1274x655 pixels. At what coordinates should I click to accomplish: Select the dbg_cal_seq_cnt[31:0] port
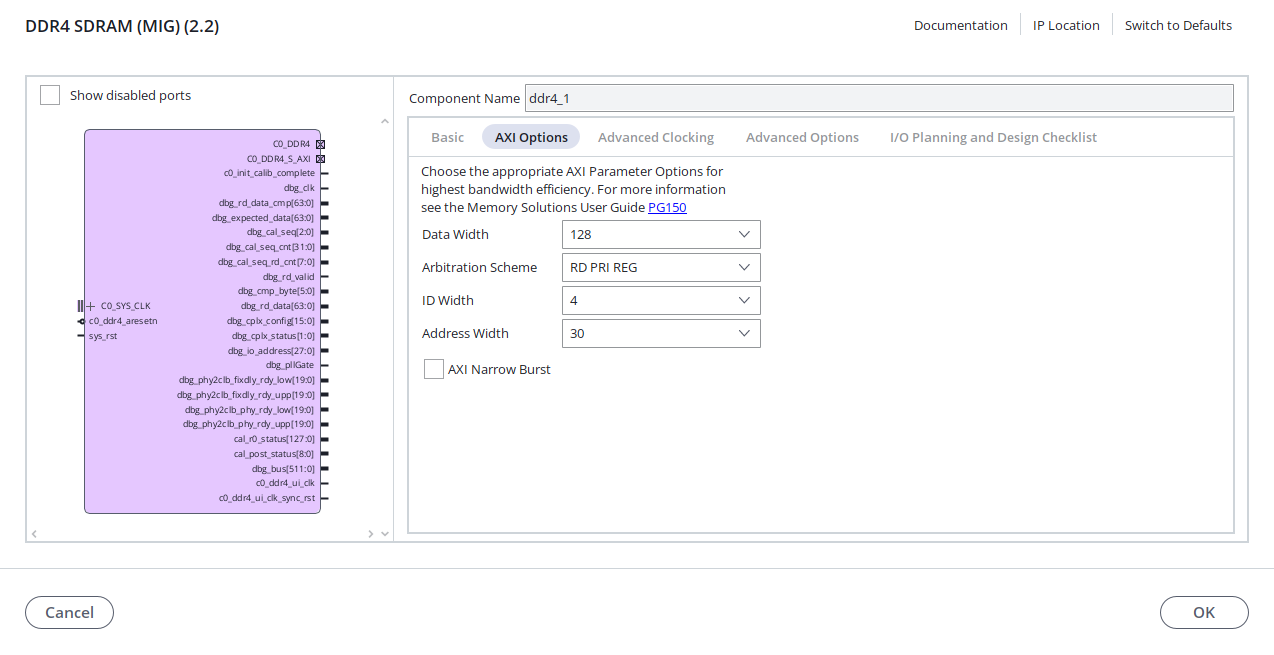pyautogui.click(x=270, y=247)
